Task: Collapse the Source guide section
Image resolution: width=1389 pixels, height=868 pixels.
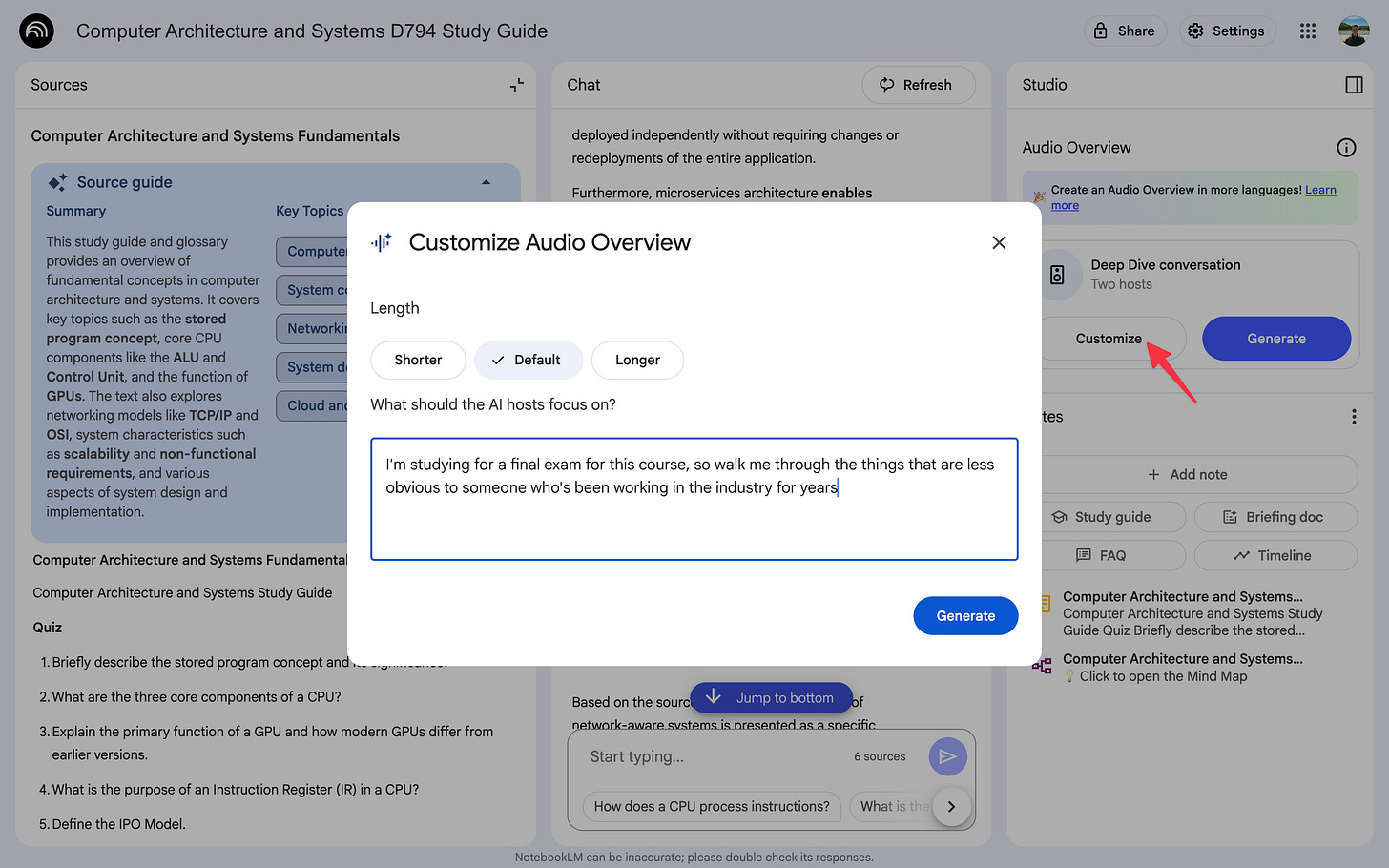Action: pyautogui.click(x=487, y=182)
